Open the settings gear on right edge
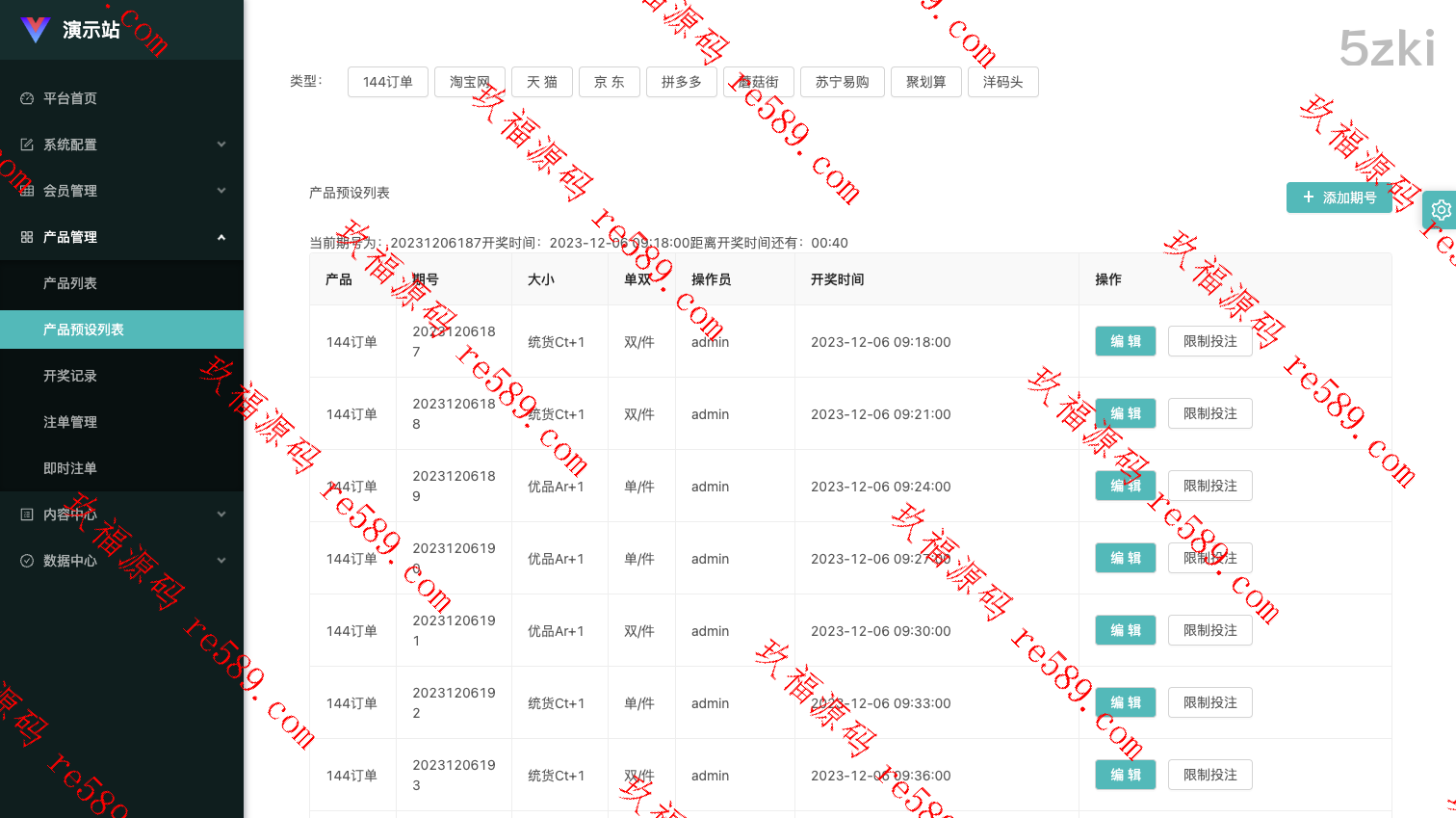Image resolution: width=1456 pixels, height=818 pixels. 1441,209
